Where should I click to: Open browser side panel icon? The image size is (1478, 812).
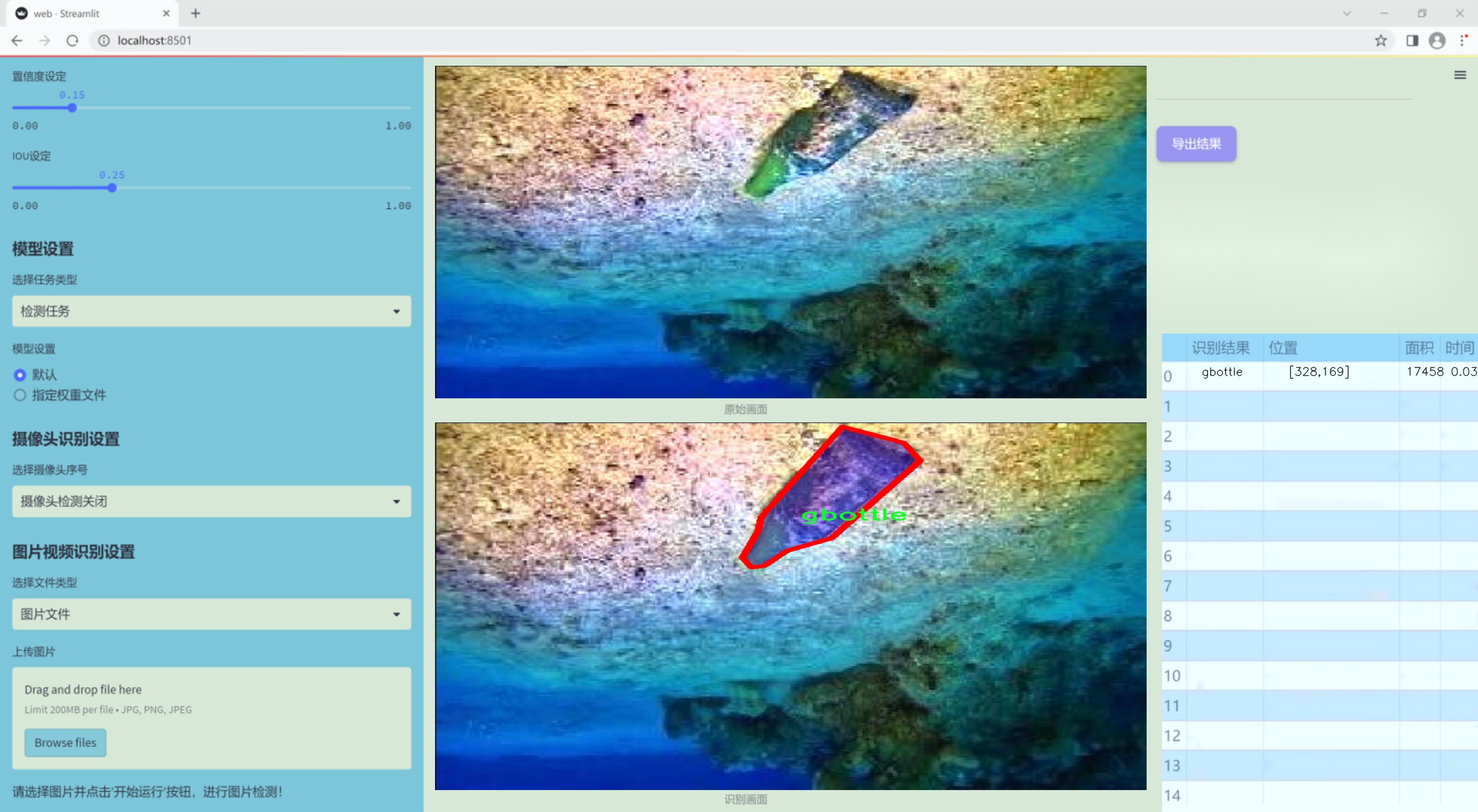[1412, 41]
